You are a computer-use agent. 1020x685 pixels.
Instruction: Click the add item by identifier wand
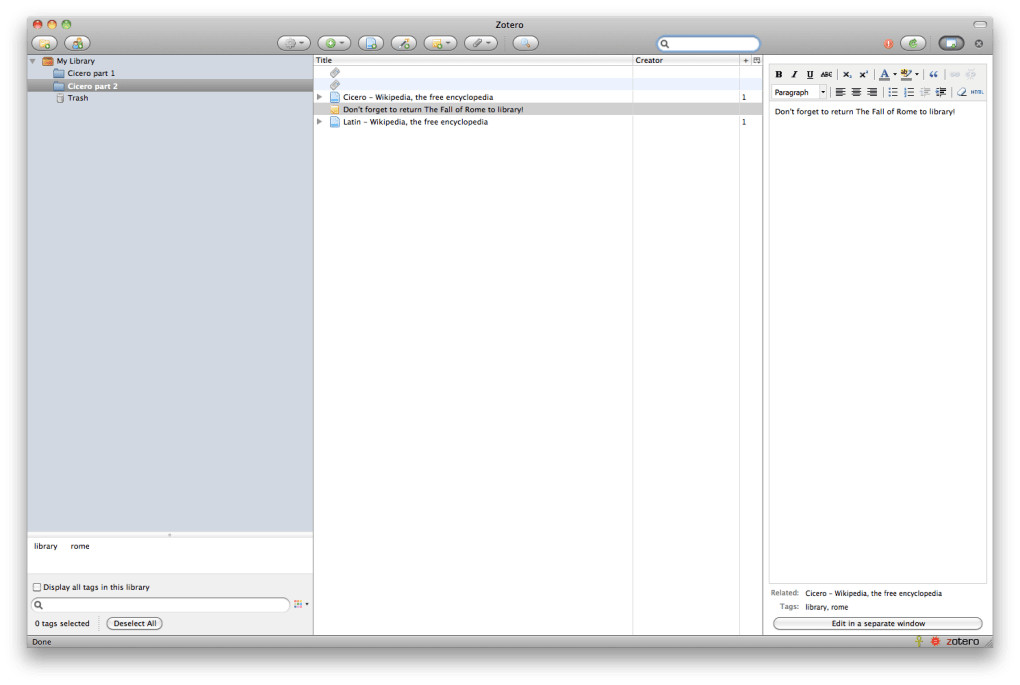(404, 44)
